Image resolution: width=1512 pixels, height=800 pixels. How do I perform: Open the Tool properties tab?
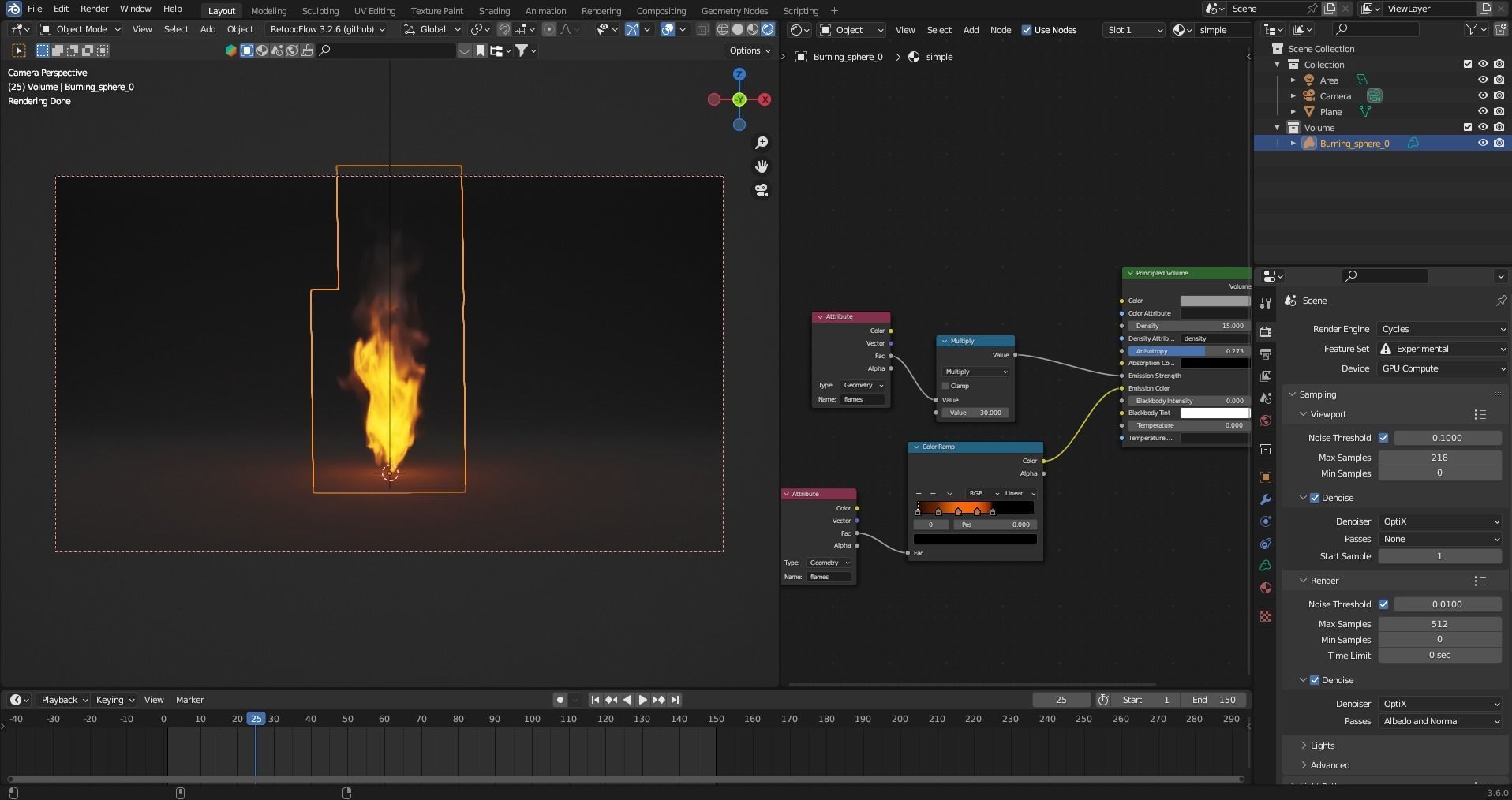(x=1266, y=304)
